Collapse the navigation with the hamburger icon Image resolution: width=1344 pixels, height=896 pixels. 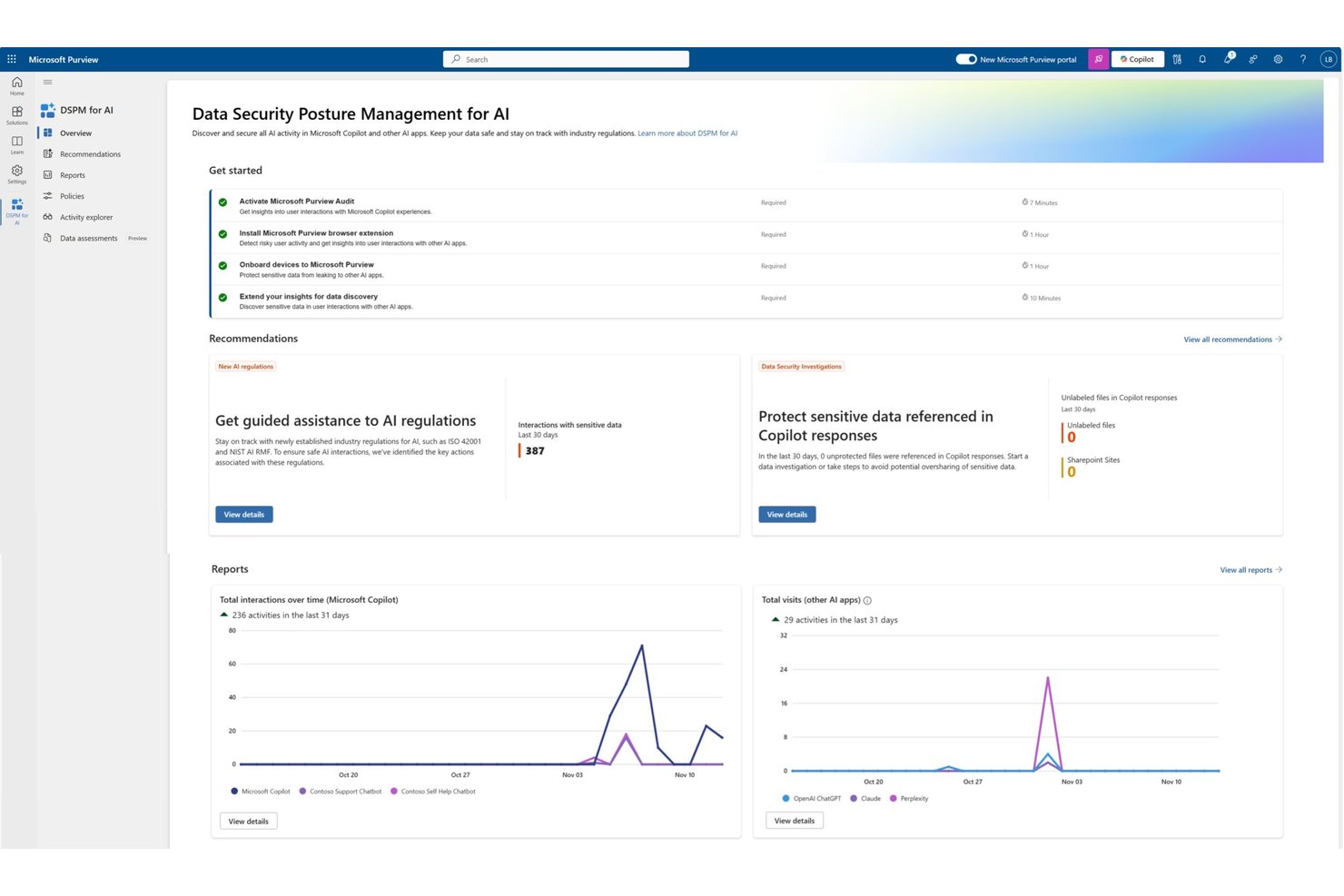48,82
